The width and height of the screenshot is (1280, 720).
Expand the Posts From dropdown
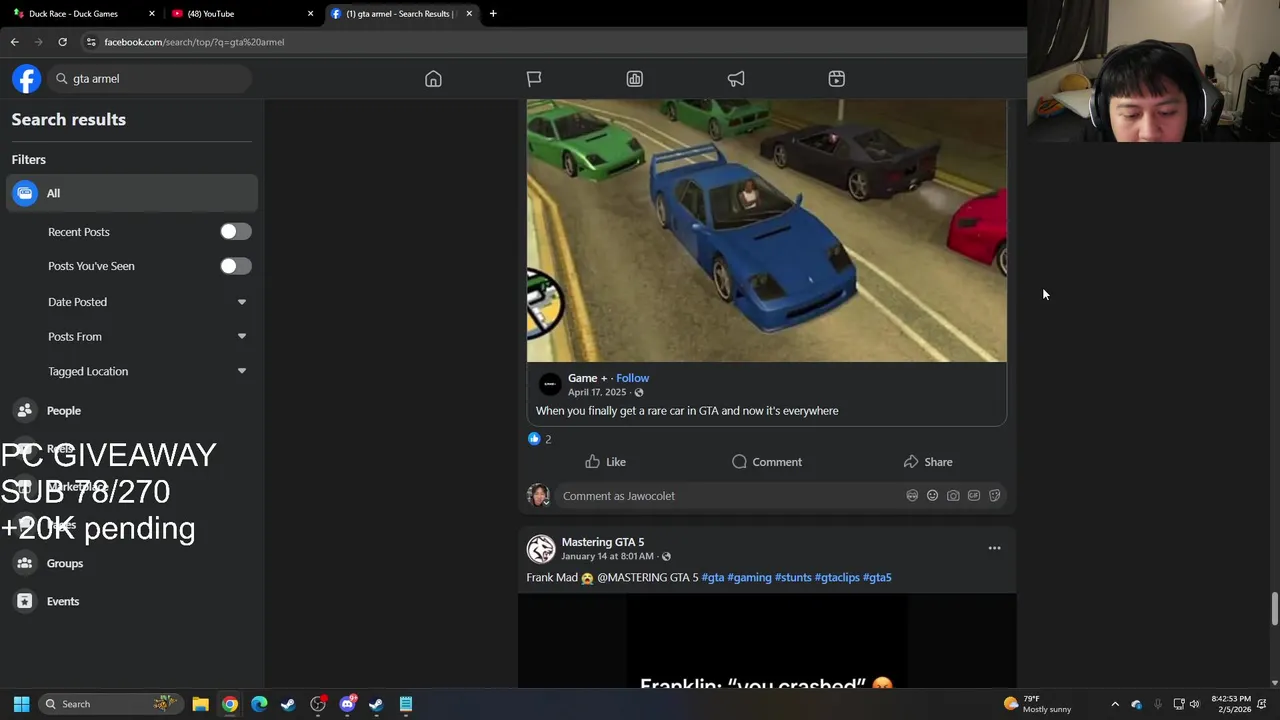click(242, 337)
